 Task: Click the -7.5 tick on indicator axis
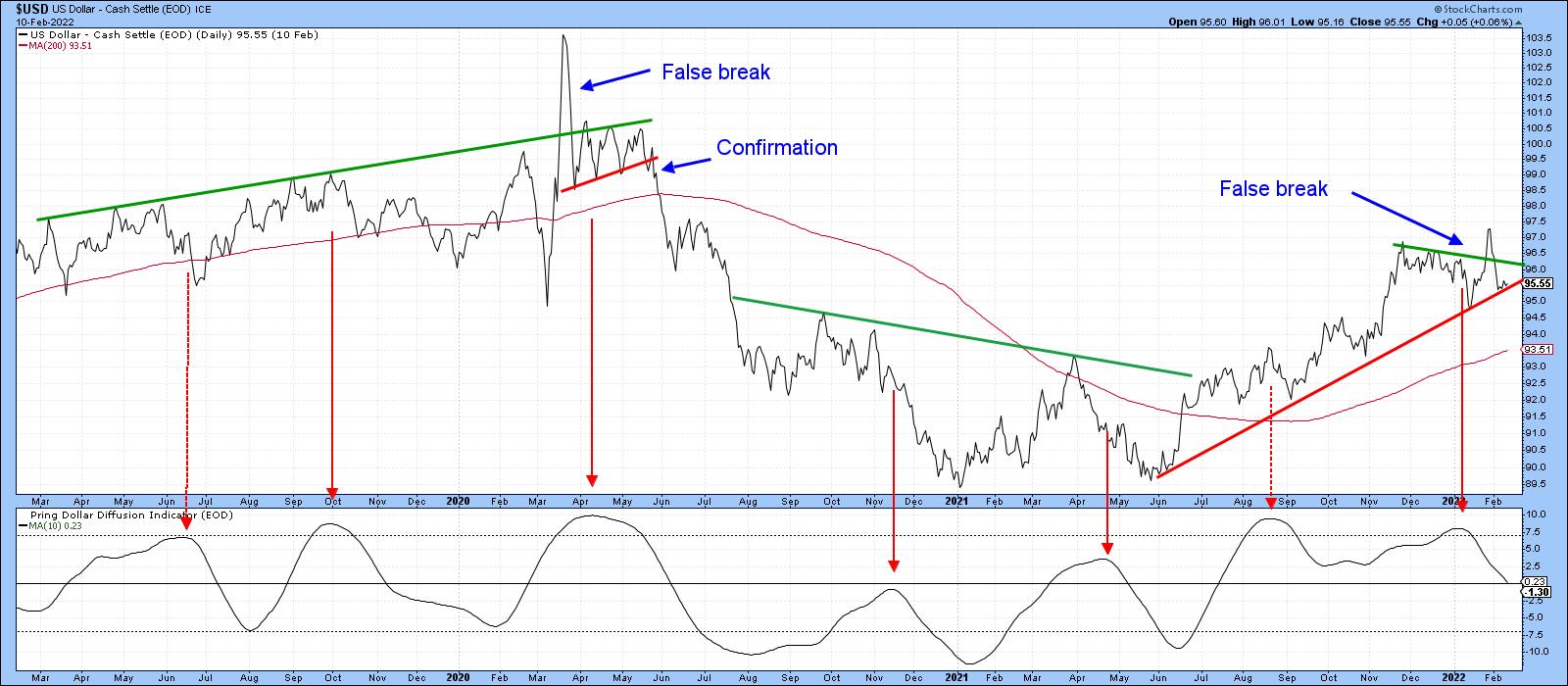point(1536,633)
